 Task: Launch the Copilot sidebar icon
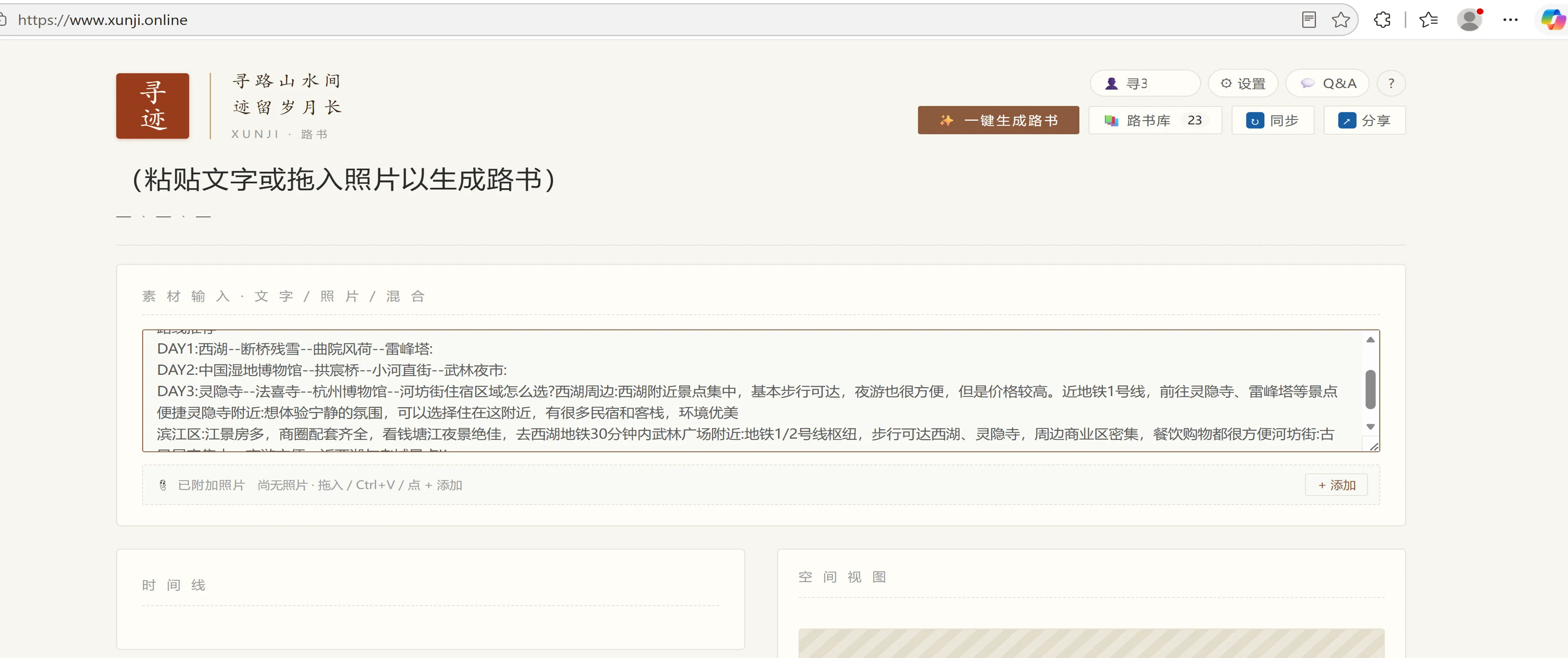point(1553,19)
